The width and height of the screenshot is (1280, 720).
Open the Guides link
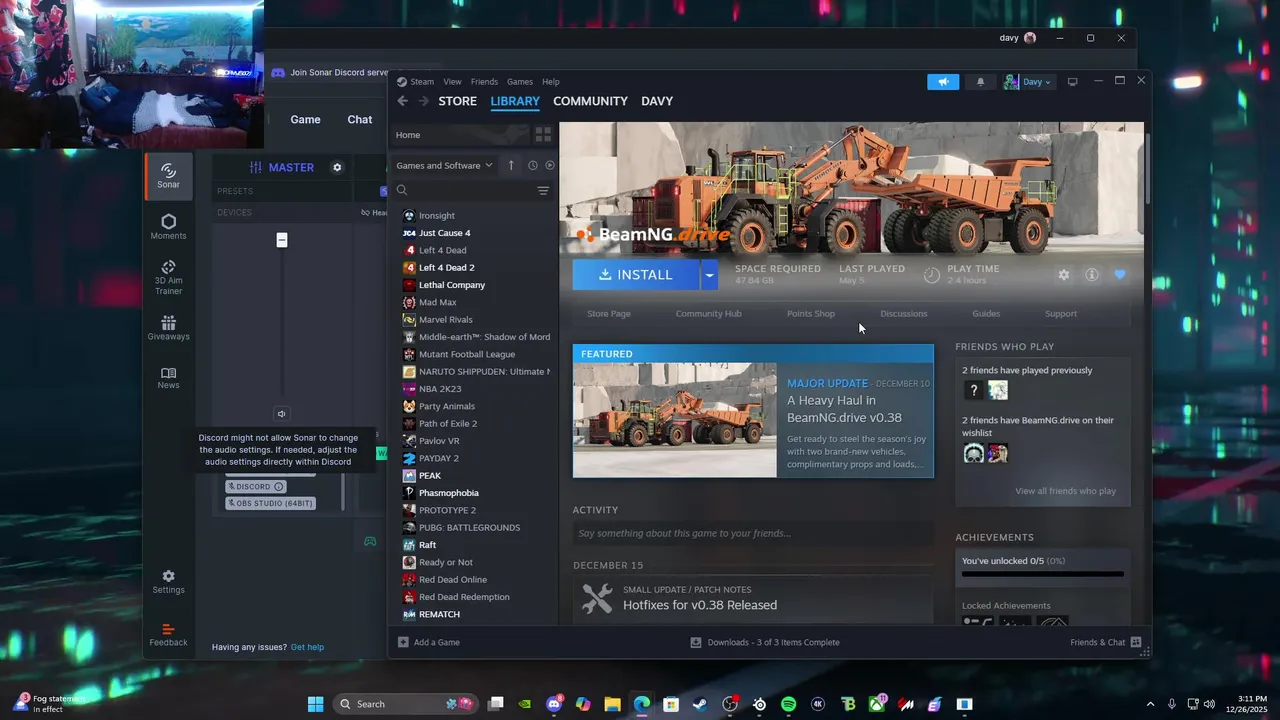pos(986,314)
